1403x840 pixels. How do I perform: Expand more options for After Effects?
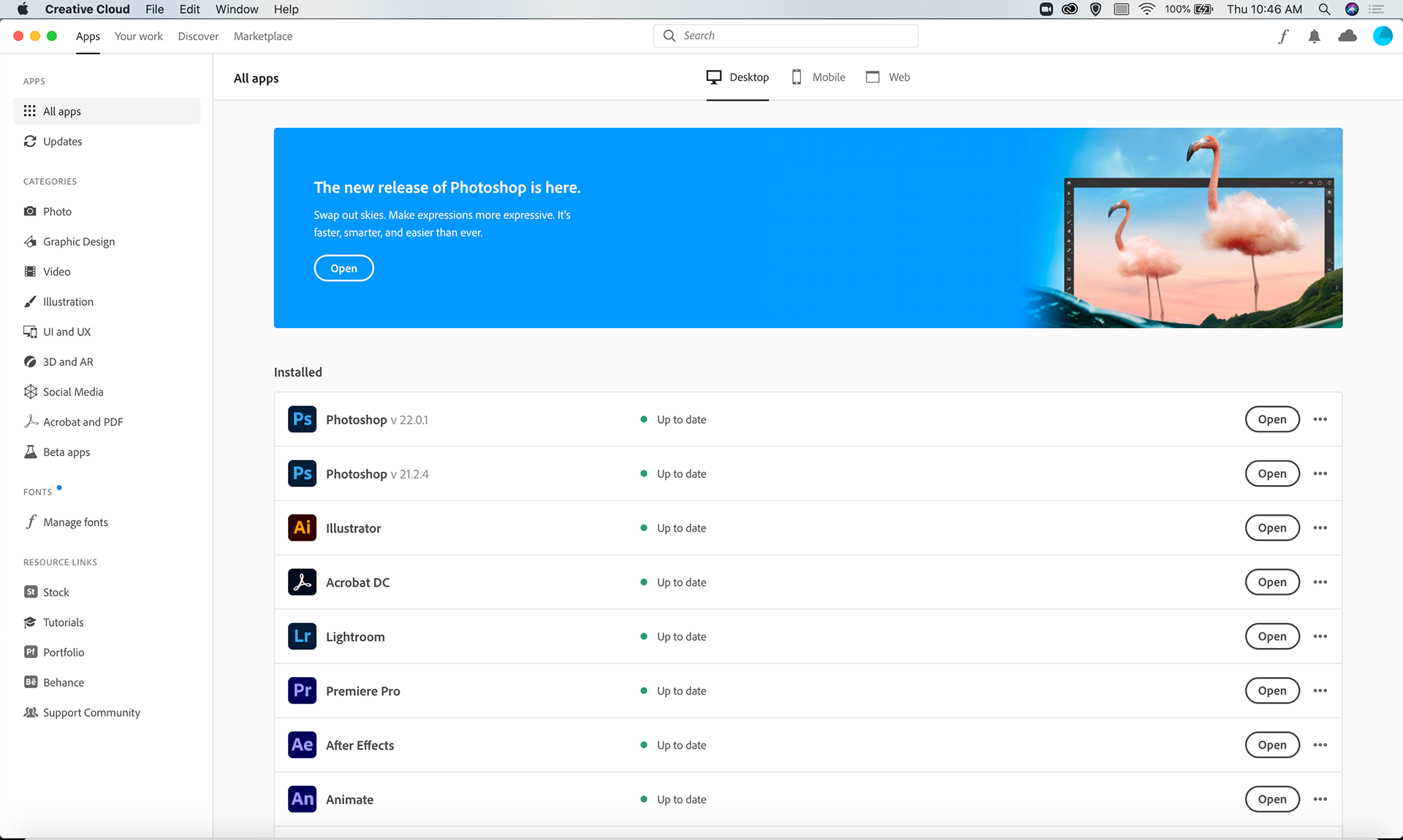pyautogui.click(x=1320, y=745)
